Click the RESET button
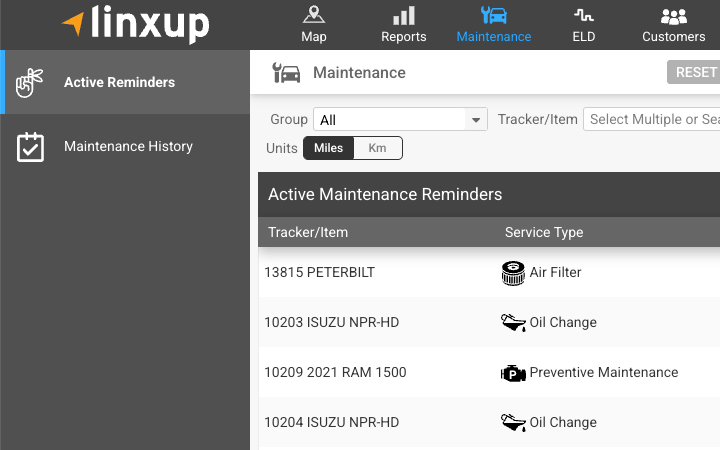The image size is (720, 450). (693, 72)
